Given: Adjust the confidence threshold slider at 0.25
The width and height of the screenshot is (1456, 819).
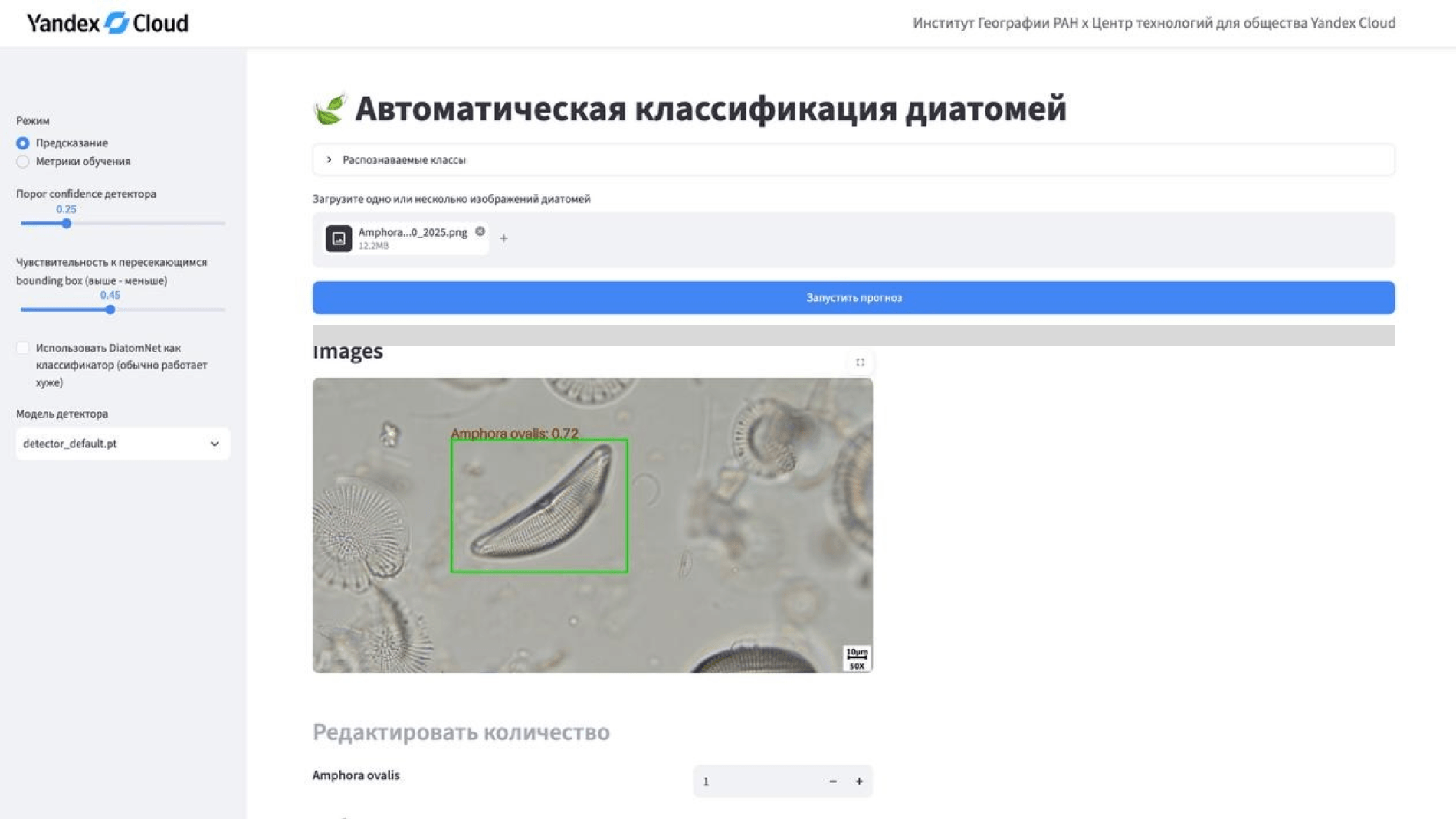Looking at the screenshot, I should pyautogui.click(x=67, y=224).
